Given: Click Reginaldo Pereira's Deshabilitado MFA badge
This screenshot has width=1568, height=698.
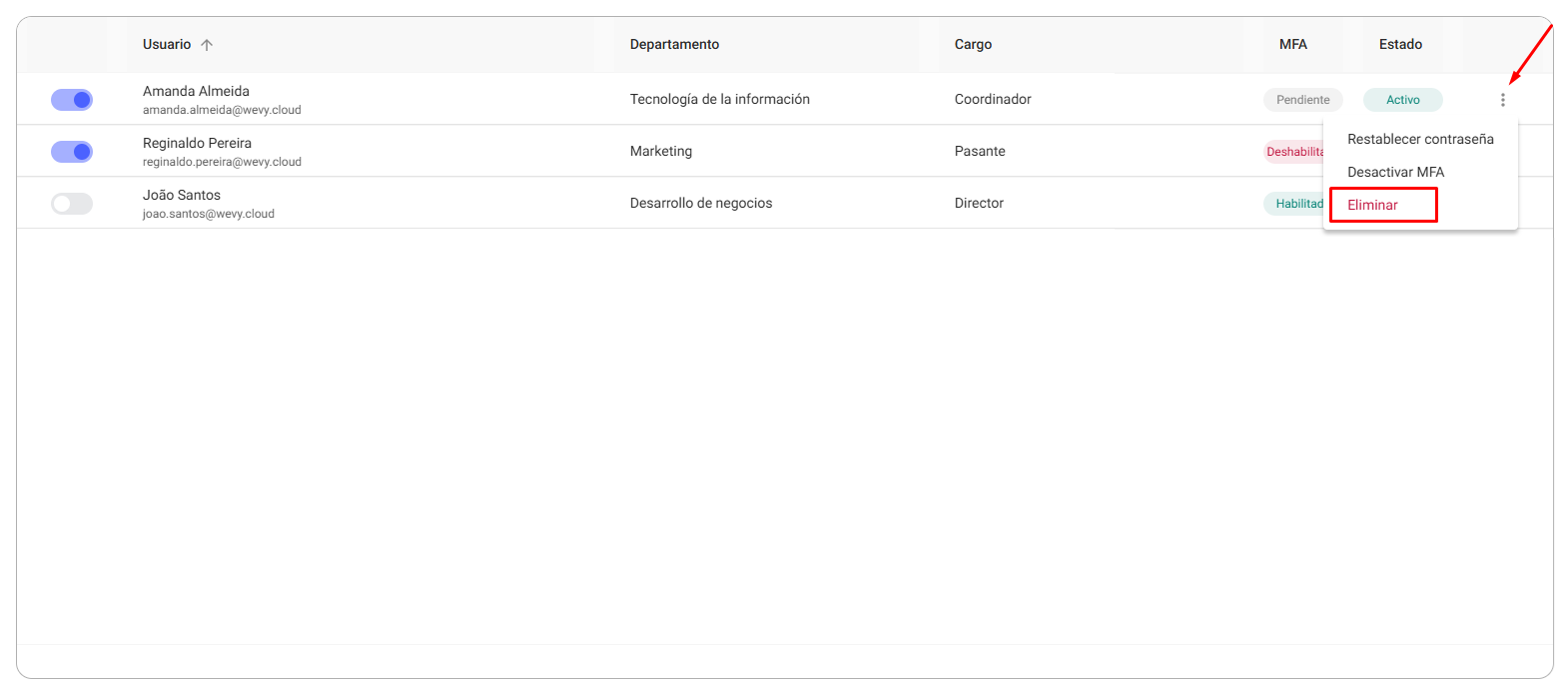Looking at the screenshot, I should click(1294, 152).
